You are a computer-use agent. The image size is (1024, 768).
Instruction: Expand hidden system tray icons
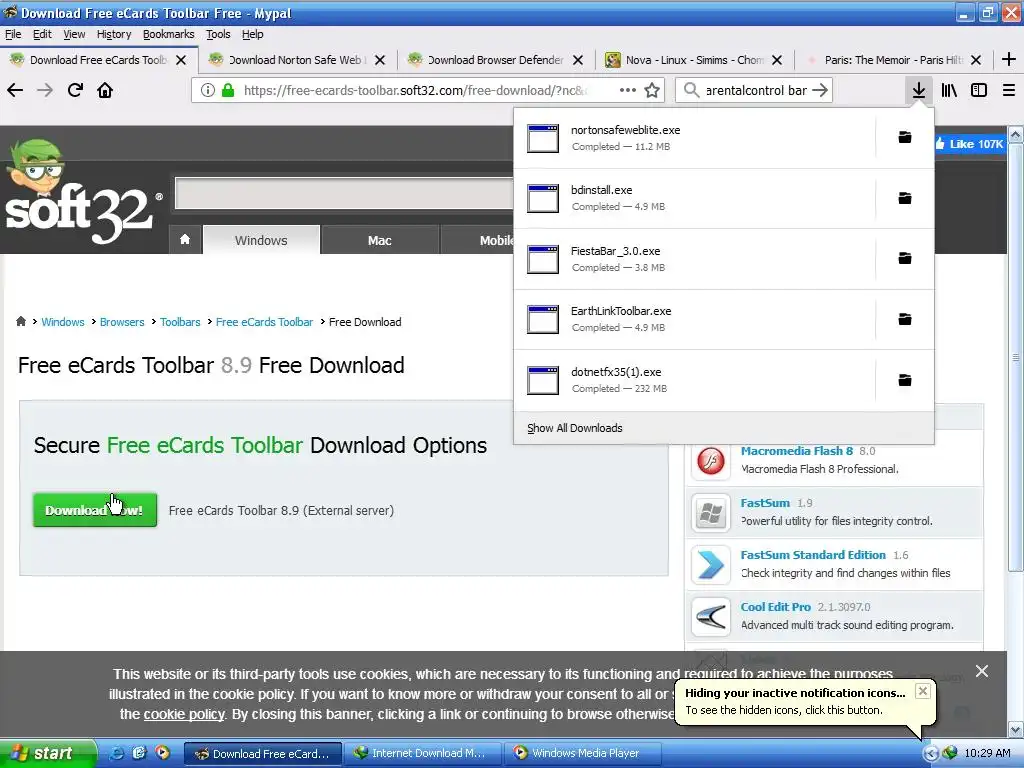pyautogui.click(x=930, y=753)
